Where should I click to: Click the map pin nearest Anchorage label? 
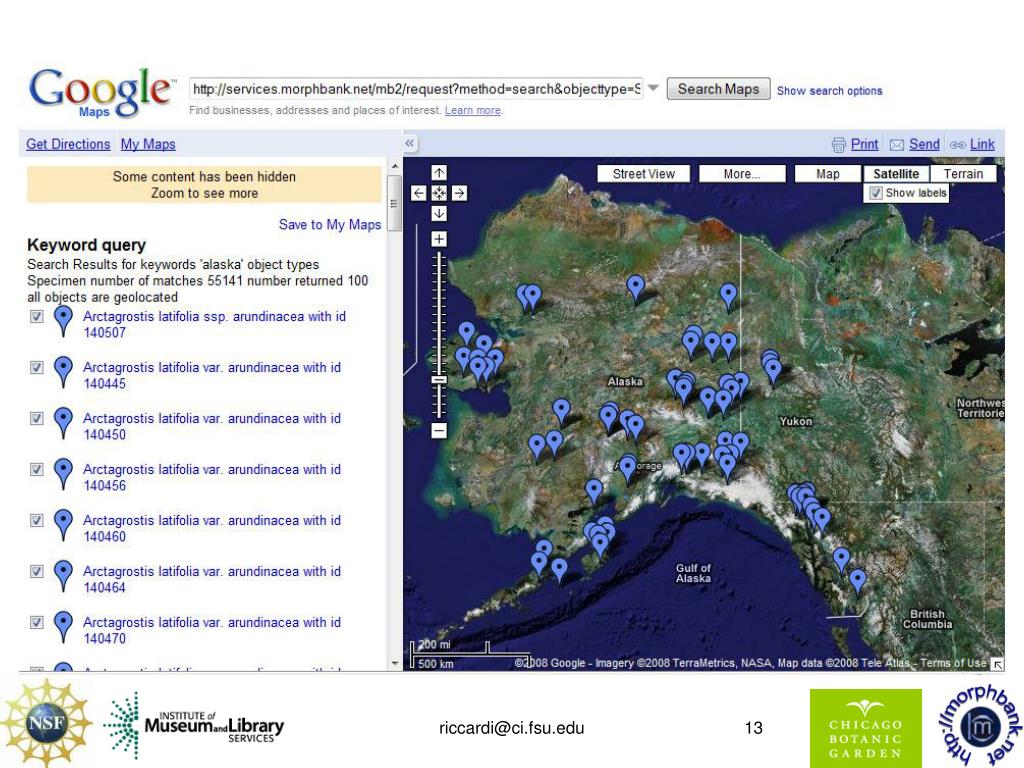pyautogui.click(x=628, y=466)
